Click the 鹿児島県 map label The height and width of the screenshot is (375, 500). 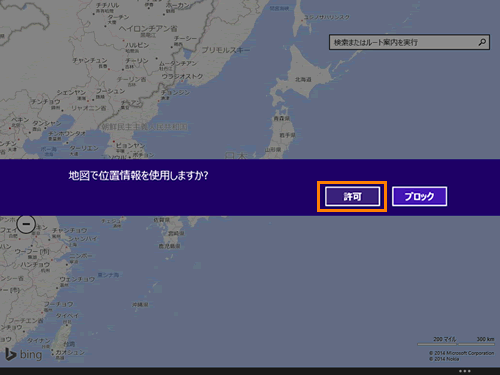(169, 246)
